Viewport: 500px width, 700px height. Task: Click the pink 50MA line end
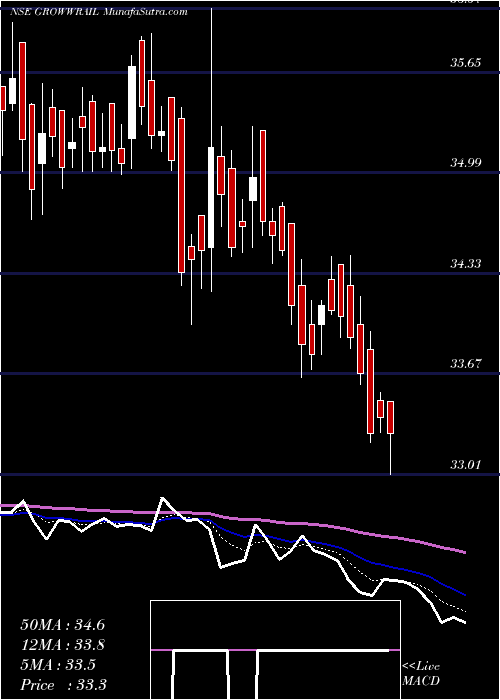464,552
